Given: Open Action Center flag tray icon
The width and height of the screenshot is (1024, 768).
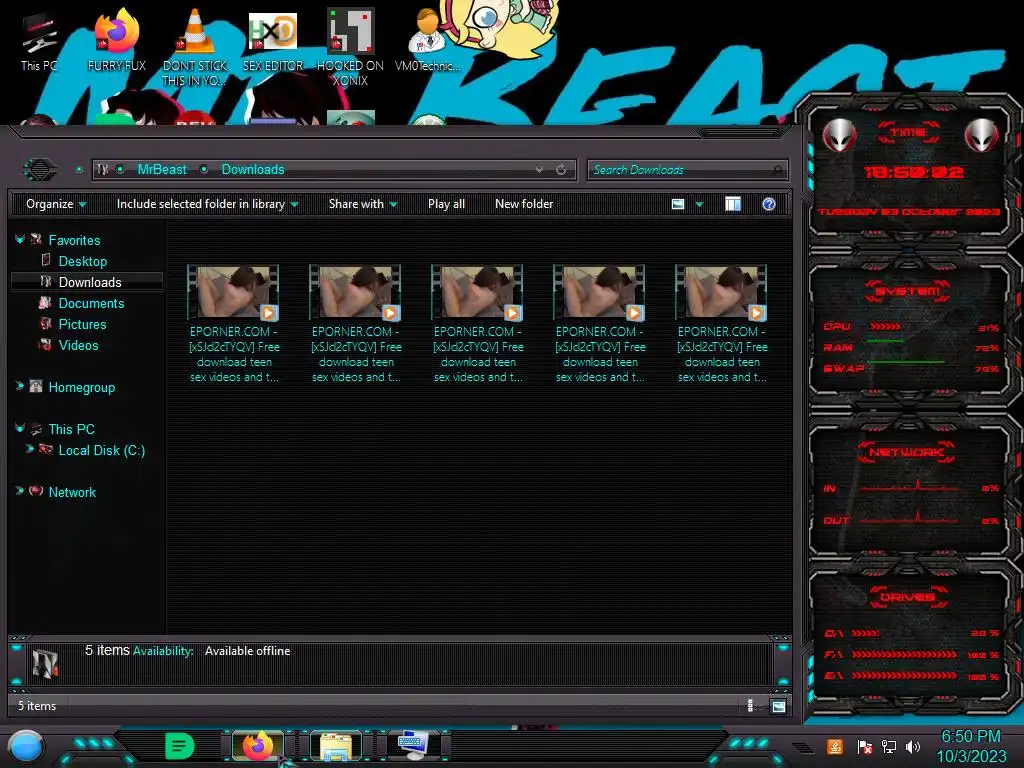Looking at the screenshot, I should coord(864,746).
